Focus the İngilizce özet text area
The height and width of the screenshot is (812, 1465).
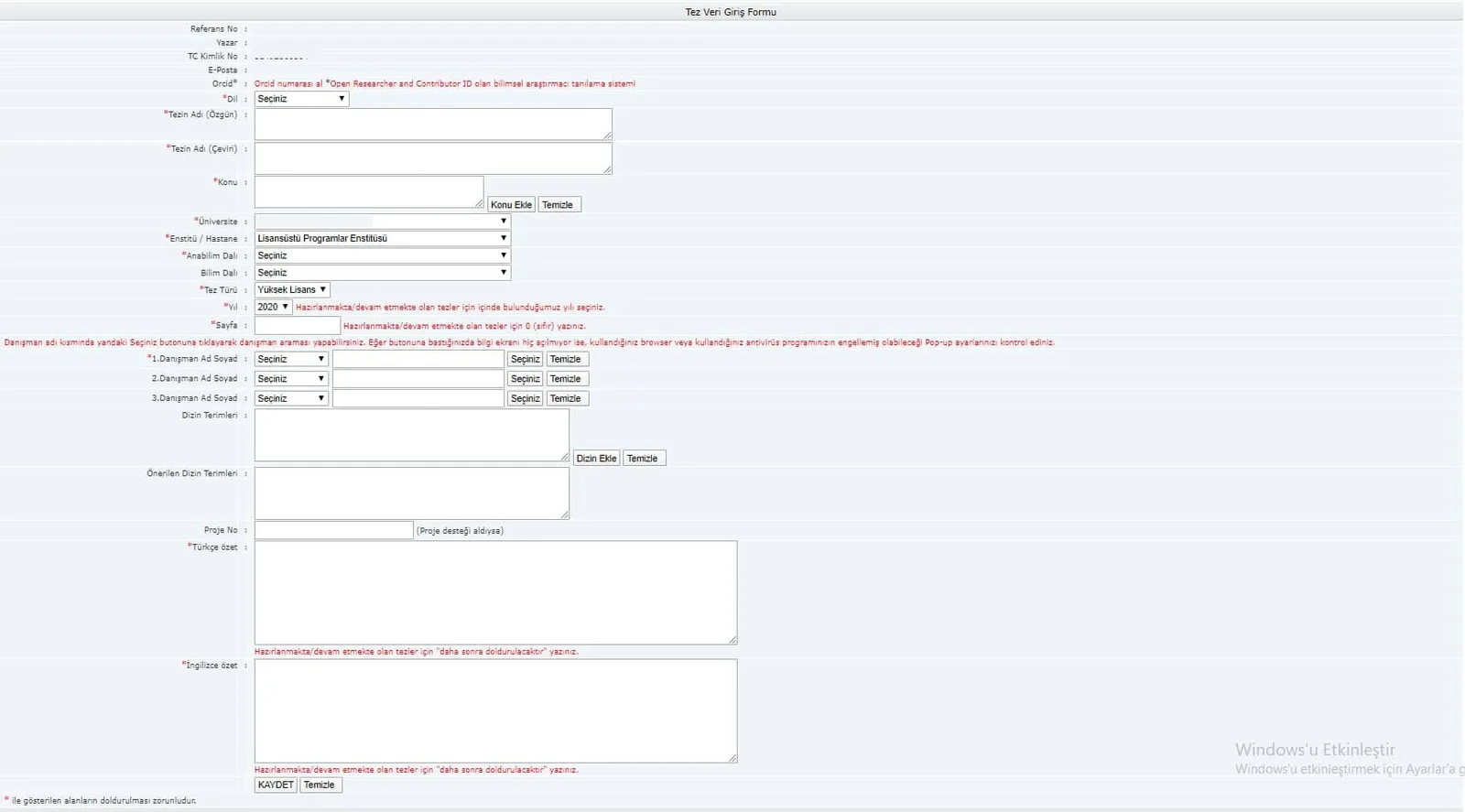[x=495, y=710]
